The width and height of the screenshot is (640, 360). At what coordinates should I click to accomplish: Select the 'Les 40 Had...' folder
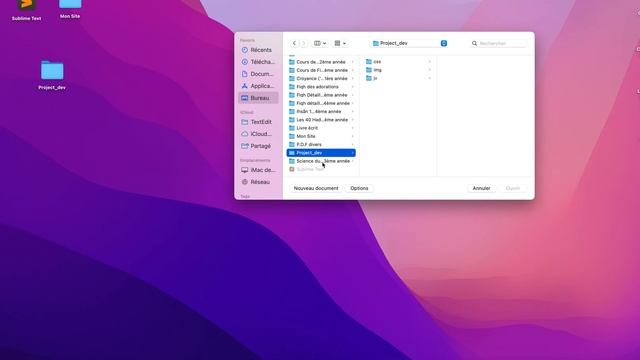(321, 120)
